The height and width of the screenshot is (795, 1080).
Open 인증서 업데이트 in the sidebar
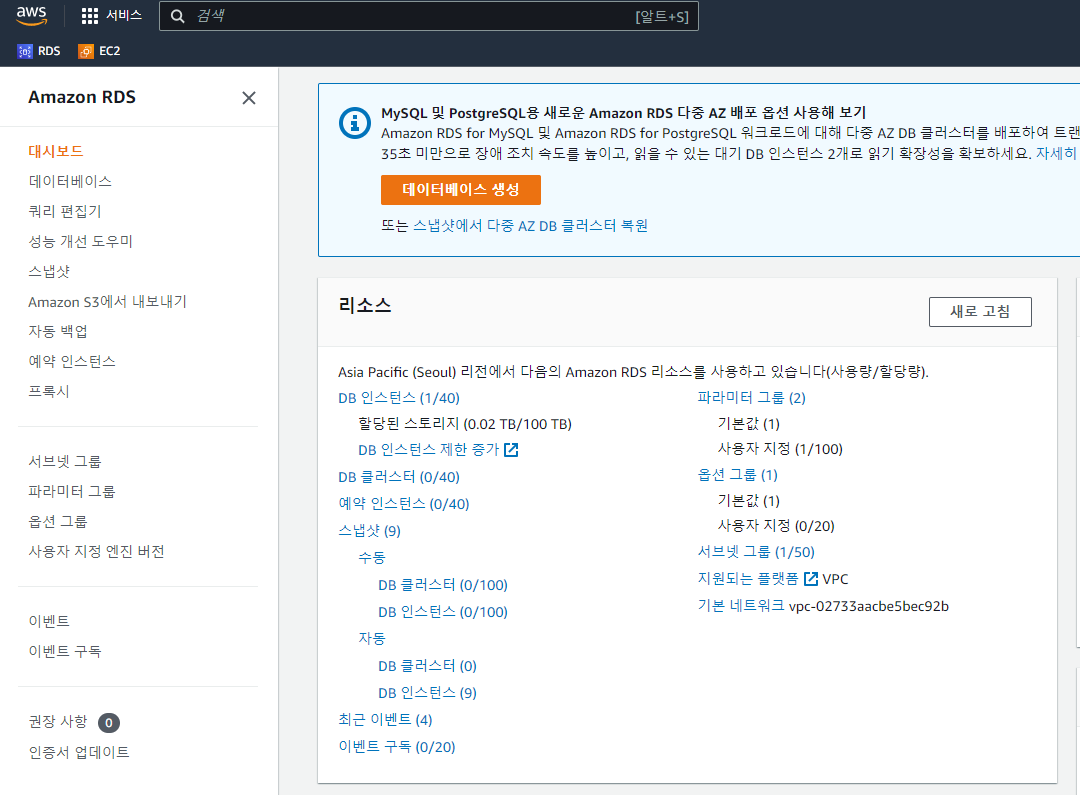click(x=79, y=752)
